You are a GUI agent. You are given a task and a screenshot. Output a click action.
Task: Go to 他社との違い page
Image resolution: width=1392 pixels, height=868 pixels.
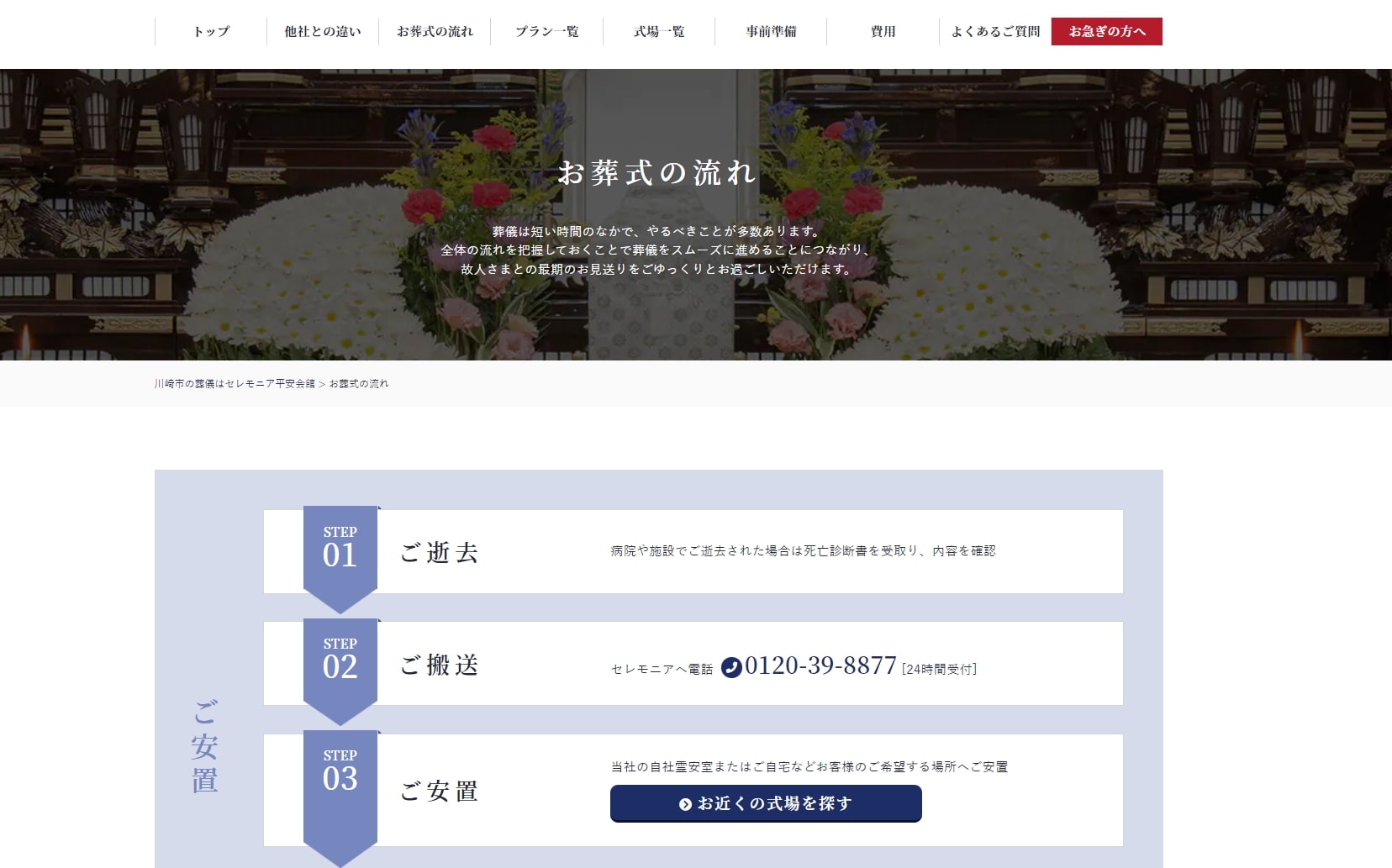(x=323, y=32)
